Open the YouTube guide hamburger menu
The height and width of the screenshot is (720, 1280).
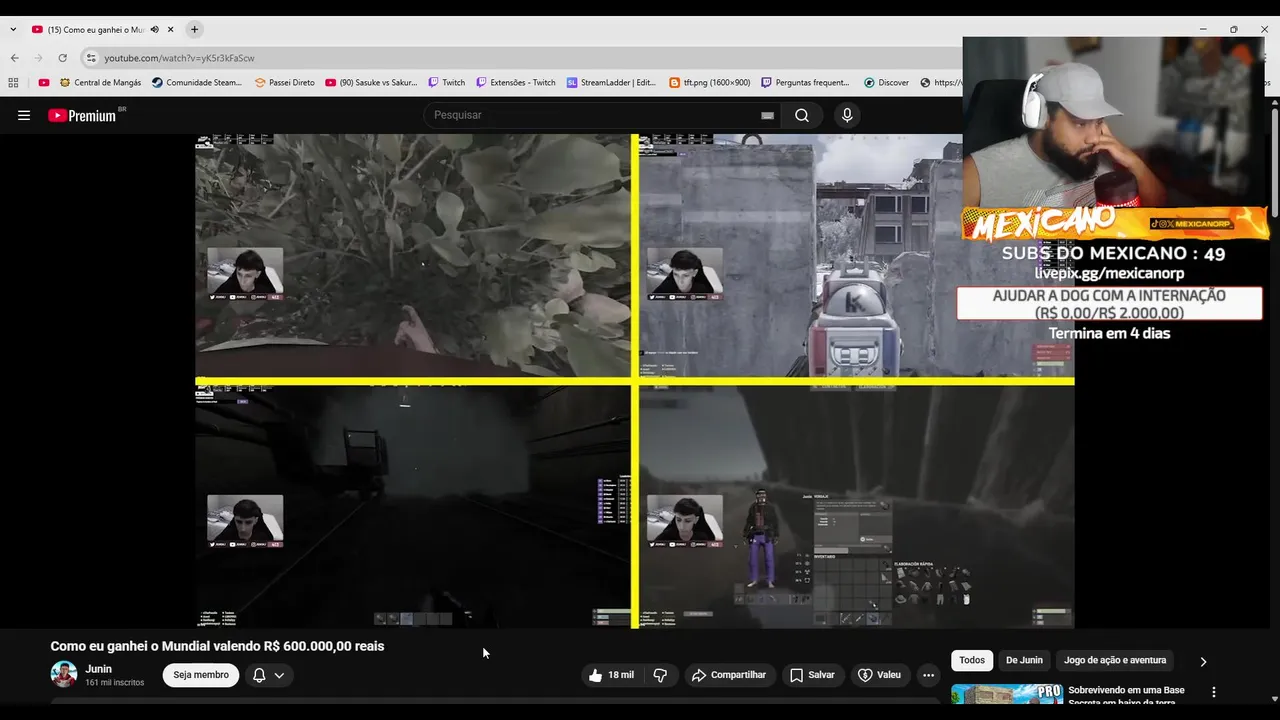click(24, 115)
